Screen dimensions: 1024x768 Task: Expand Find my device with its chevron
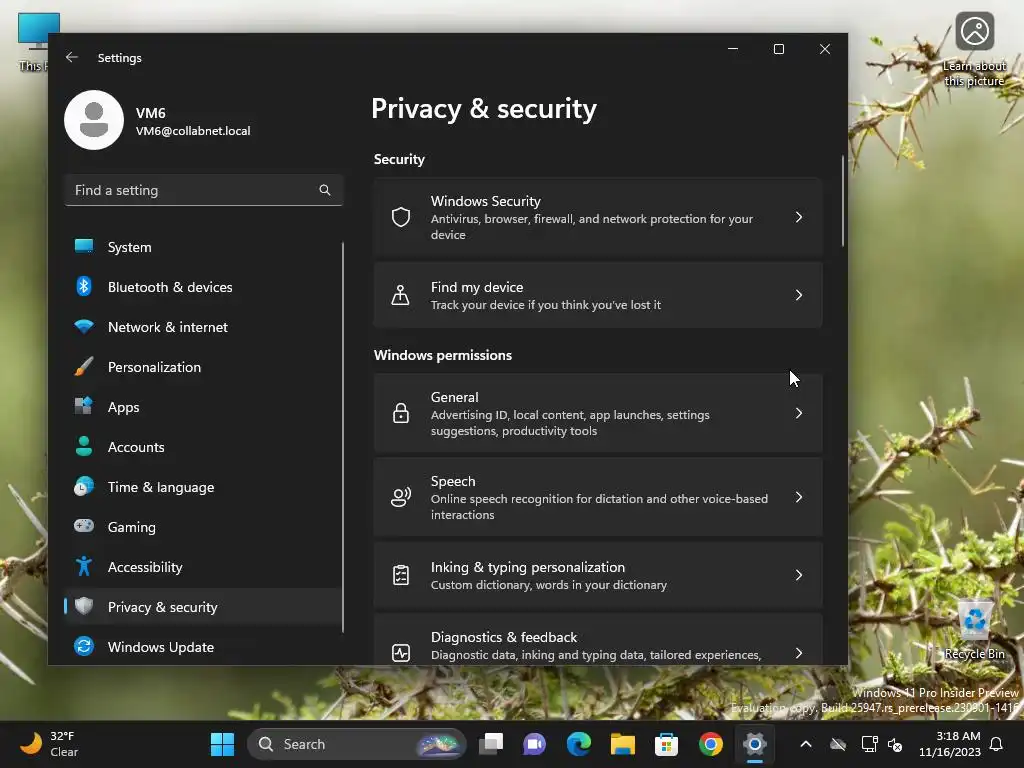tap(799, 295)
